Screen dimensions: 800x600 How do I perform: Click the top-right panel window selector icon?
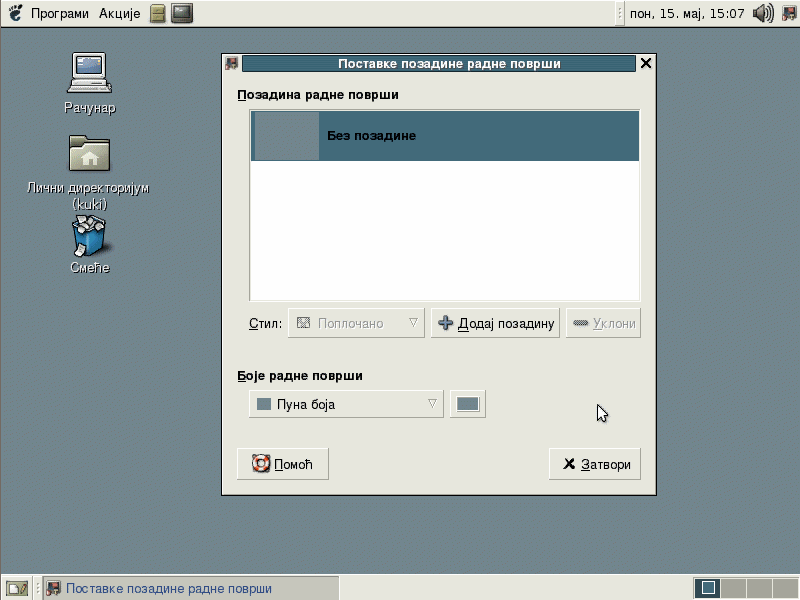click(x=789, y=13)
